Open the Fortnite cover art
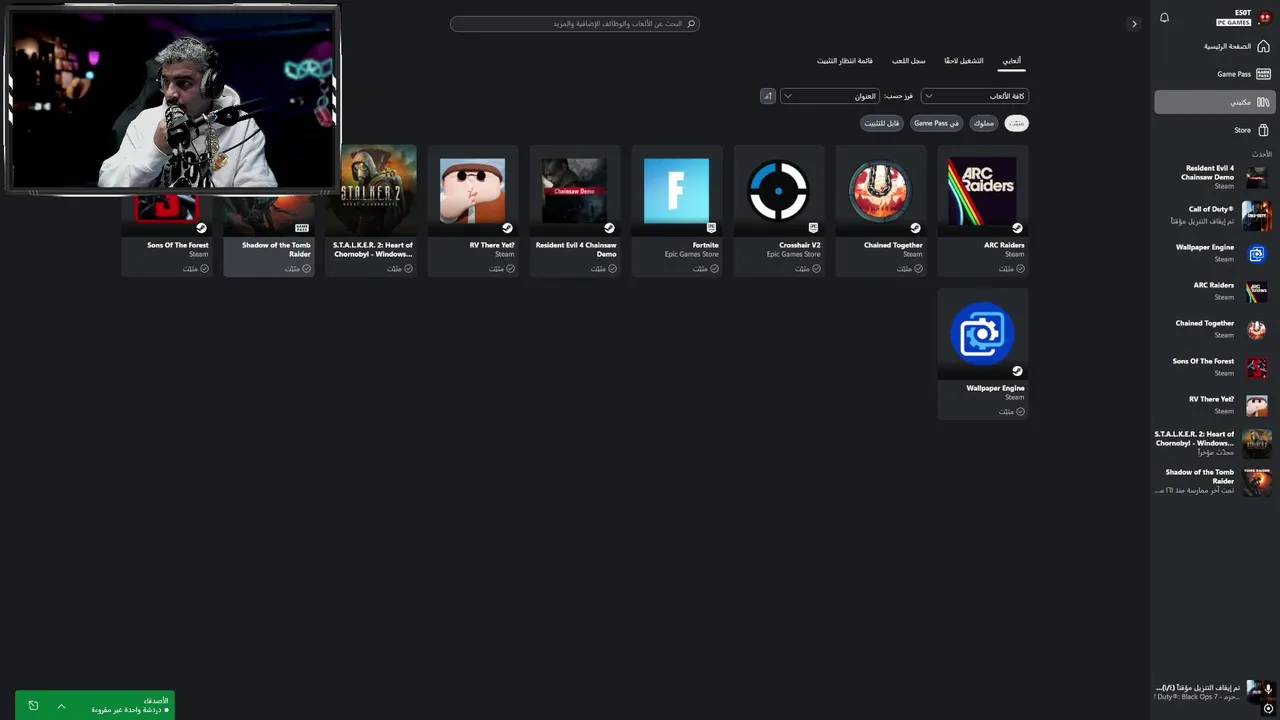 (x=676, y=190)
